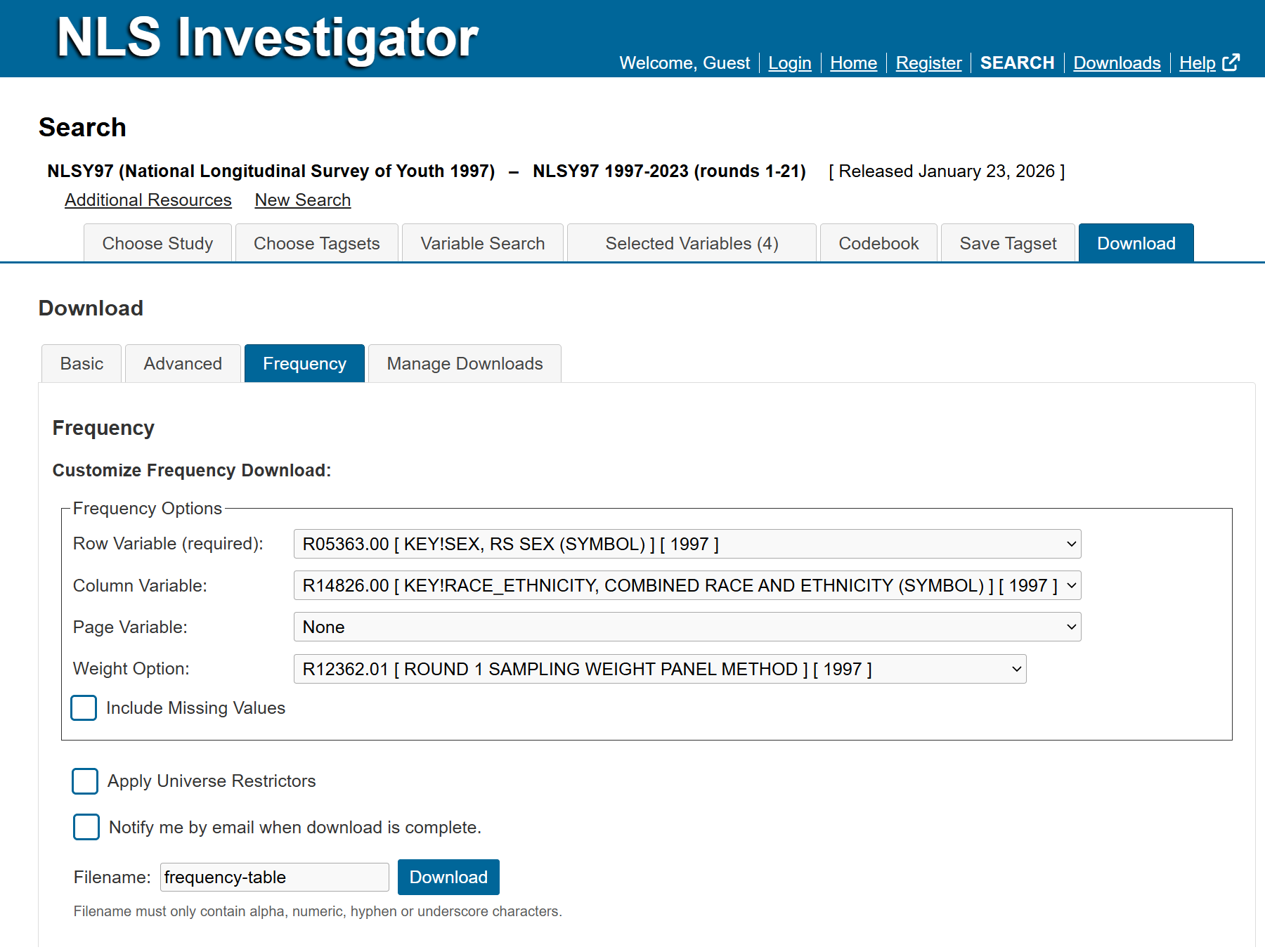Switch to the Codebook tab

(878, 243)
